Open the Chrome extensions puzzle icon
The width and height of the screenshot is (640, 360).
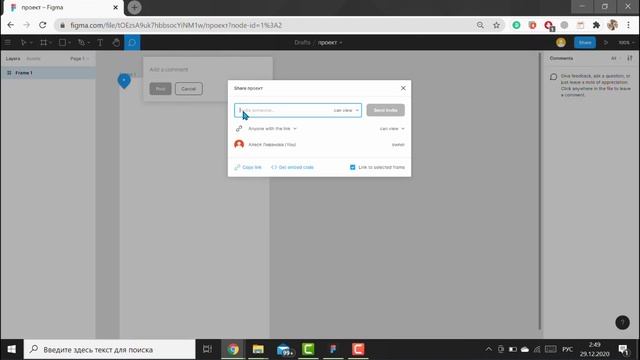click(596, 25)
